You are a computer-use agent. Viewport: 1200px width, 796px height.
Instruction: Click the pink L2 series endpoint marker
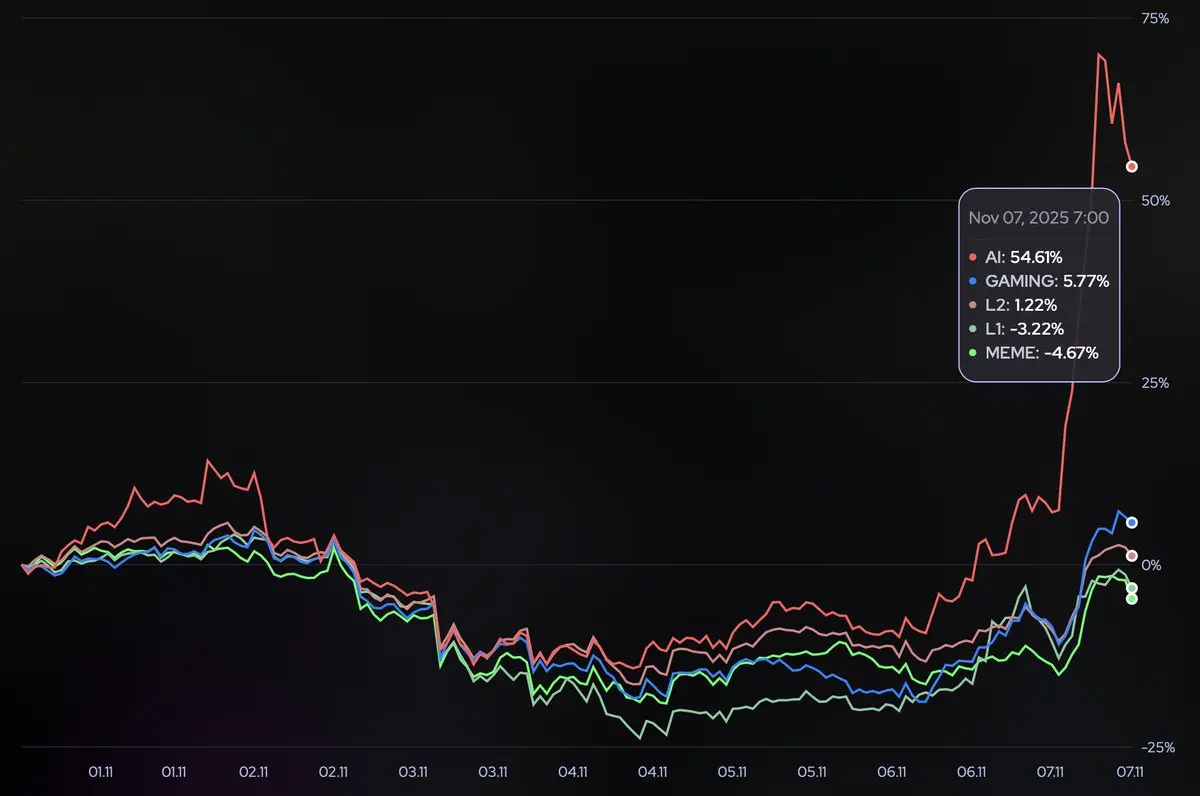pyautogui.click(x=1132, y=556)
